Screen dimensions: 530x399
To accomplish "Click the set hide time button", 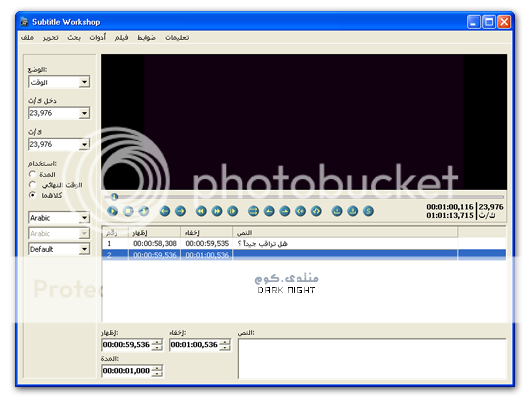I will [x=285, y=211].
